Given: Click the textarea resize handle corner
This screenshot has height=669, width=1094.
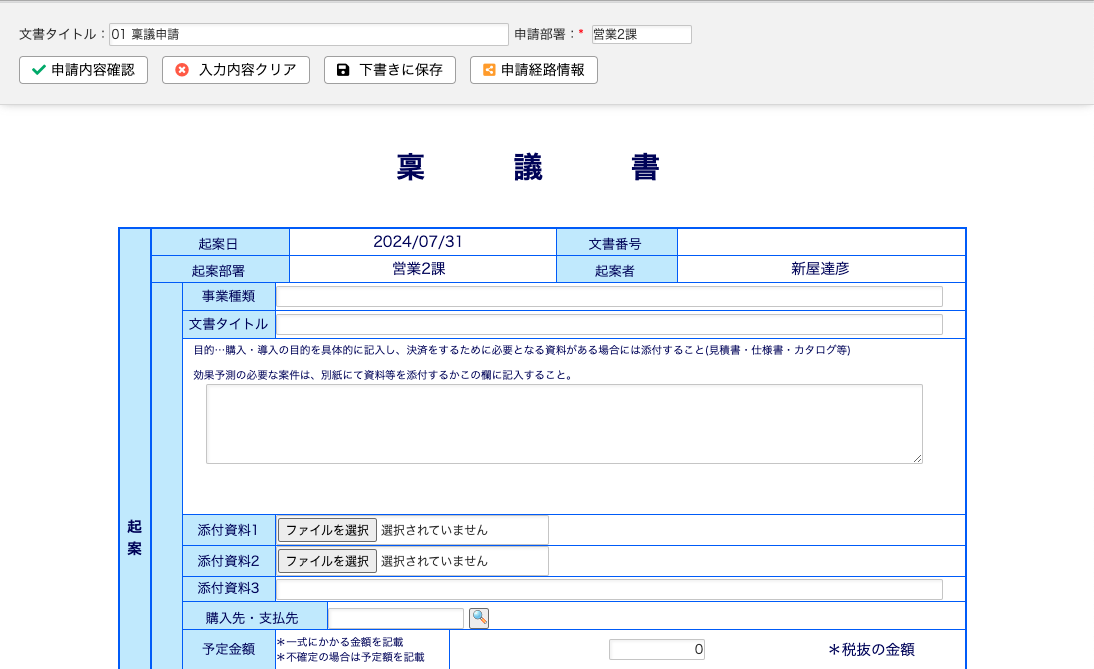Looking at the screenshot, I should 918,459.
